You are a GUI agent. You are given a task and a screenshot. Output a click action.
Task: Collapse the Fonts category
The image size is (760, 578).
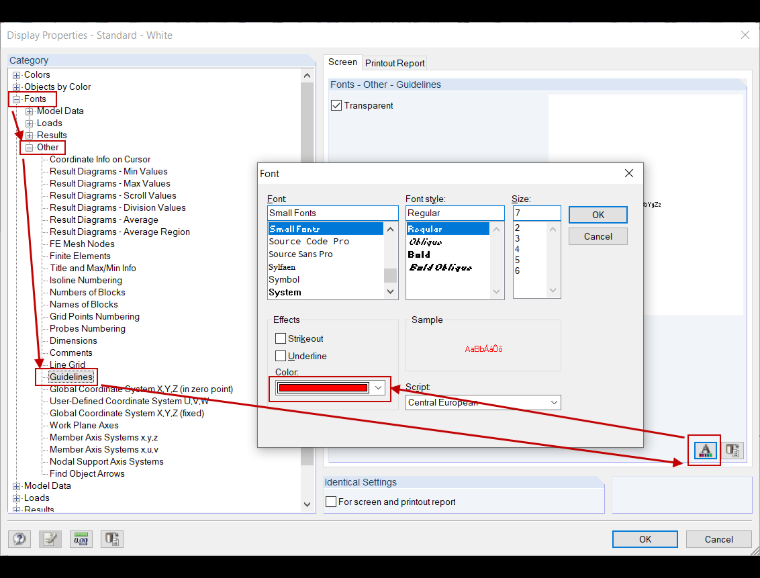pyautogui.click(x=16, y=99)
